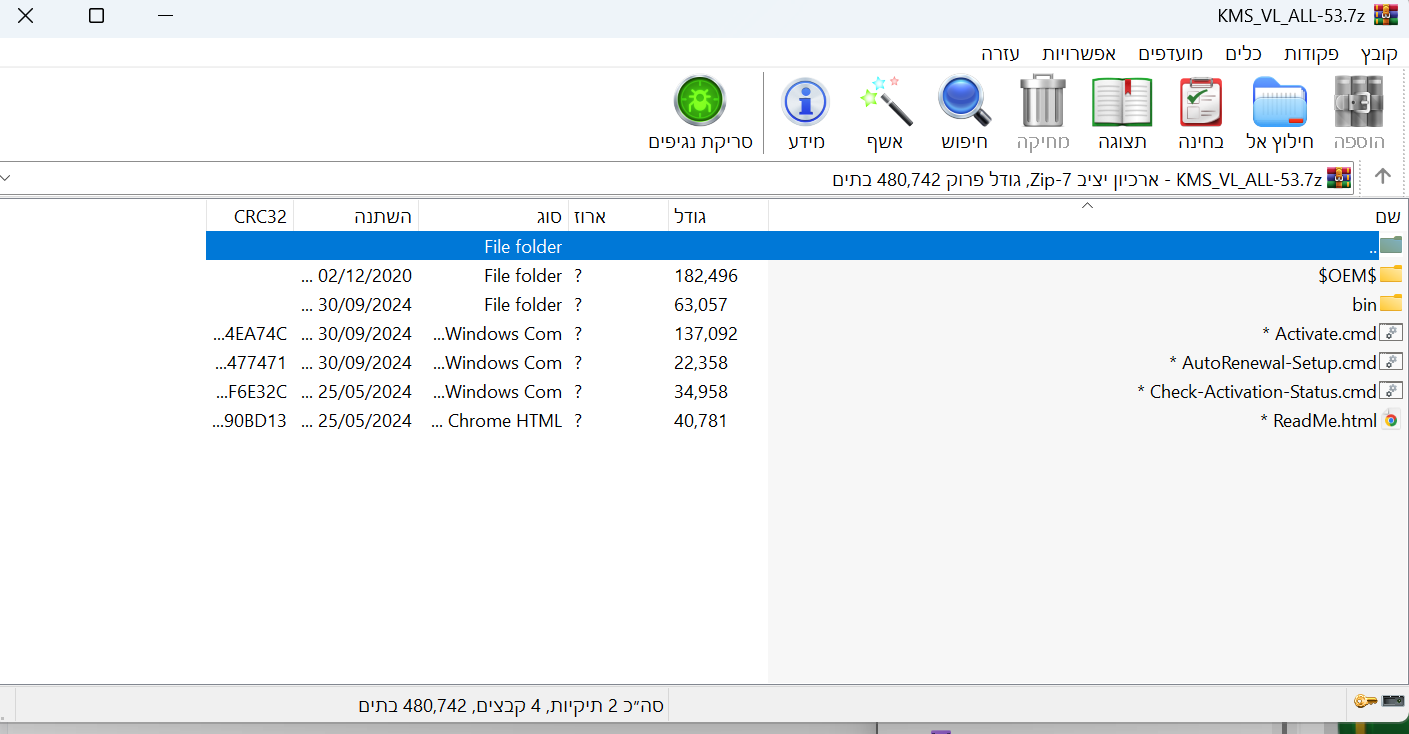Sort by Type (סוג) column header
The width and height of the screenshot is (1409, 734).
coord(493,216)
